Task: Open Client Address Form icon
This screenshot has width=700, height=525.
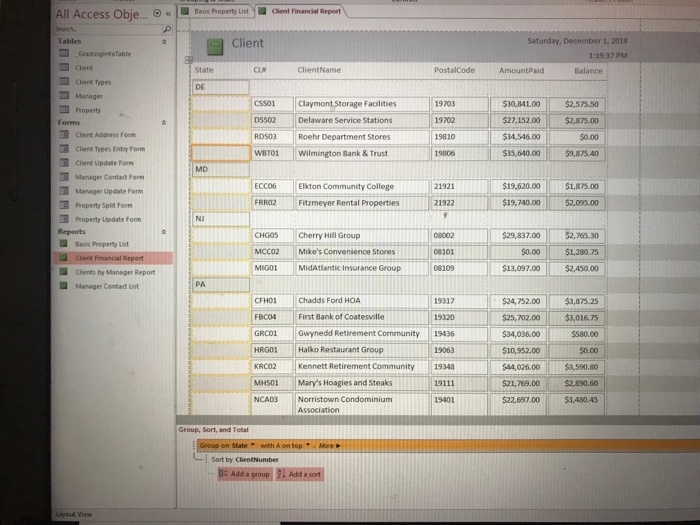Action: pyautogui.click(x=64, y=134)
